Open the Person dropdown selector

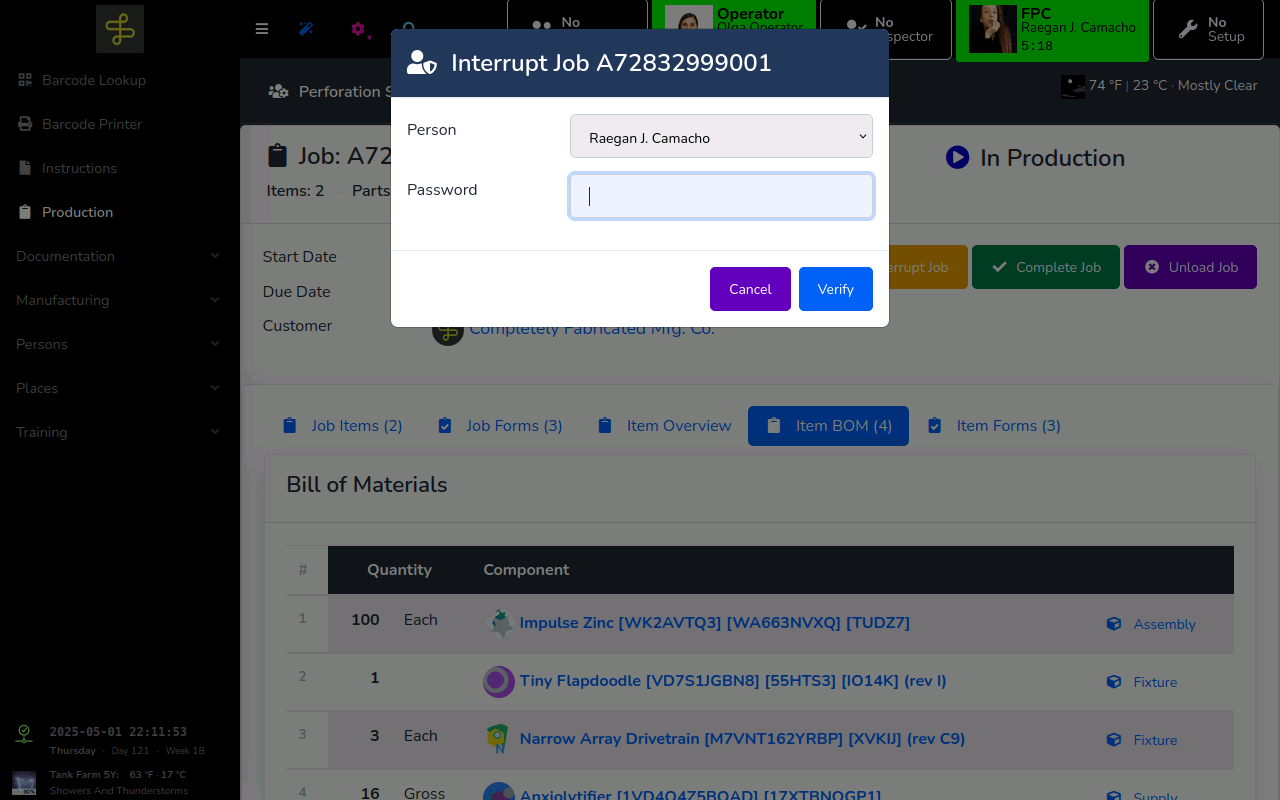[721, 137]
